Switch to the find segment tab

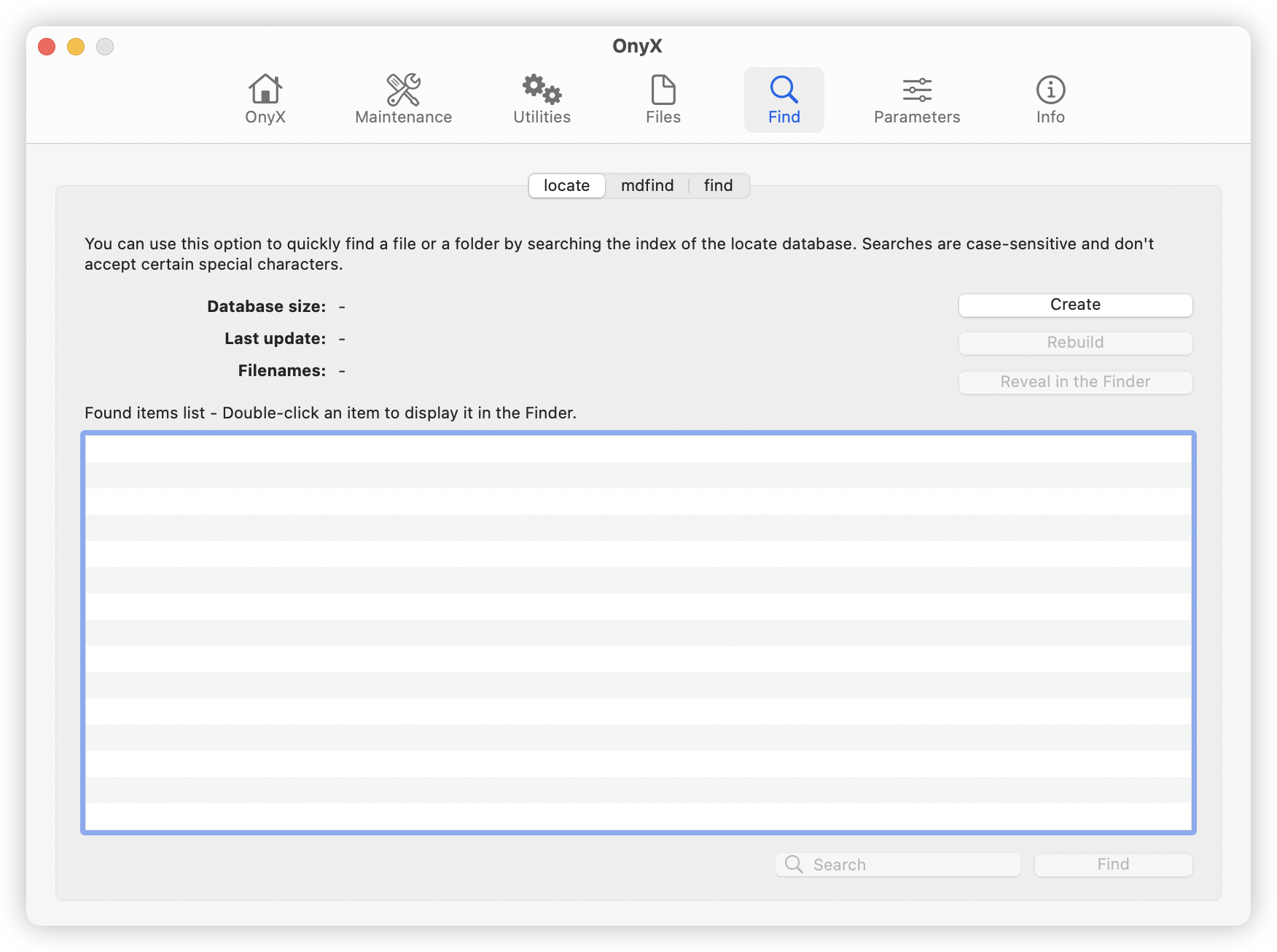pyautogui.click(x=719, y=186)
